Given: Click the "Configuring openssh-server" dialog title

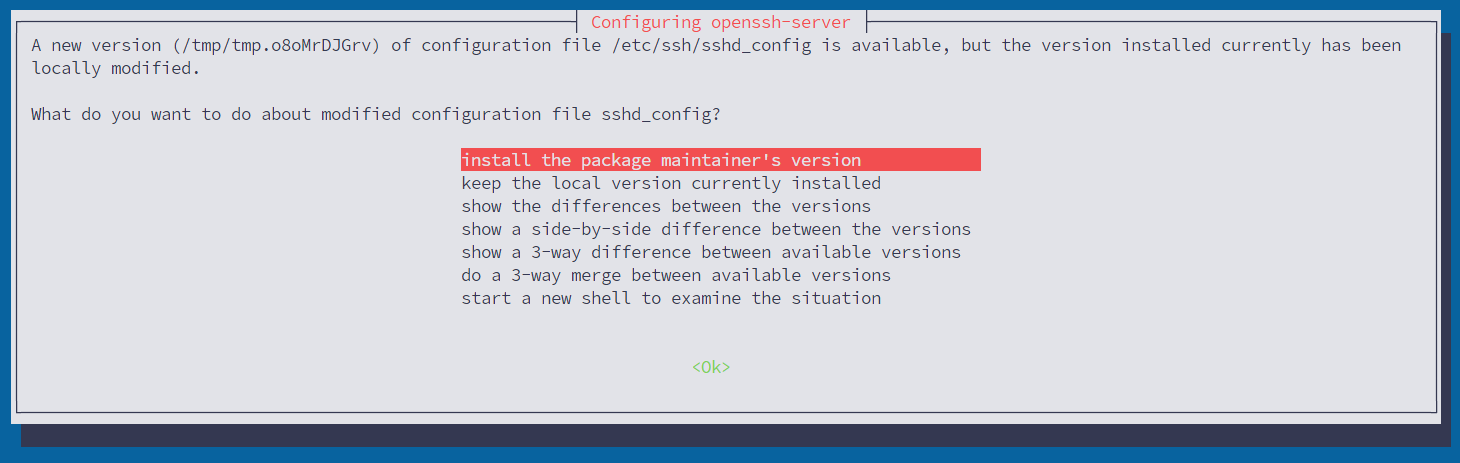Looking at the screenshot, I should pos(721,22).
